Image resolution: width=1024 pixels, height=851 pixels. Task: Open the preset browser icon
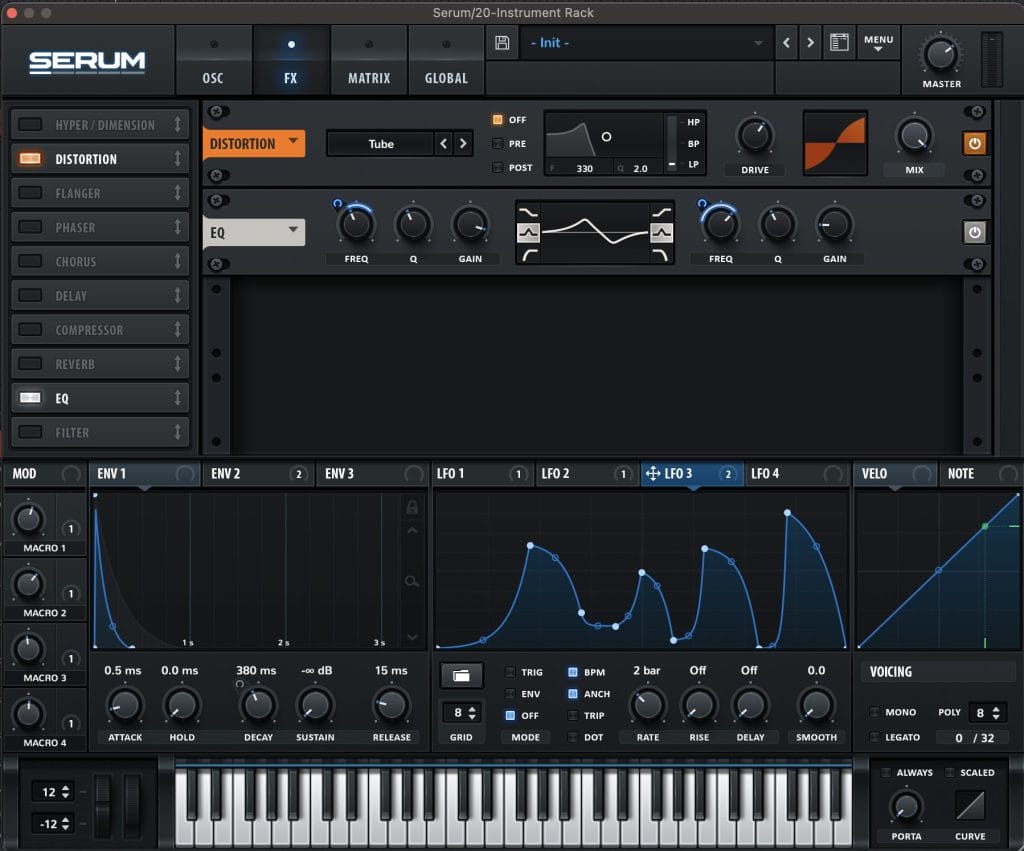click(x=839, y=43)
